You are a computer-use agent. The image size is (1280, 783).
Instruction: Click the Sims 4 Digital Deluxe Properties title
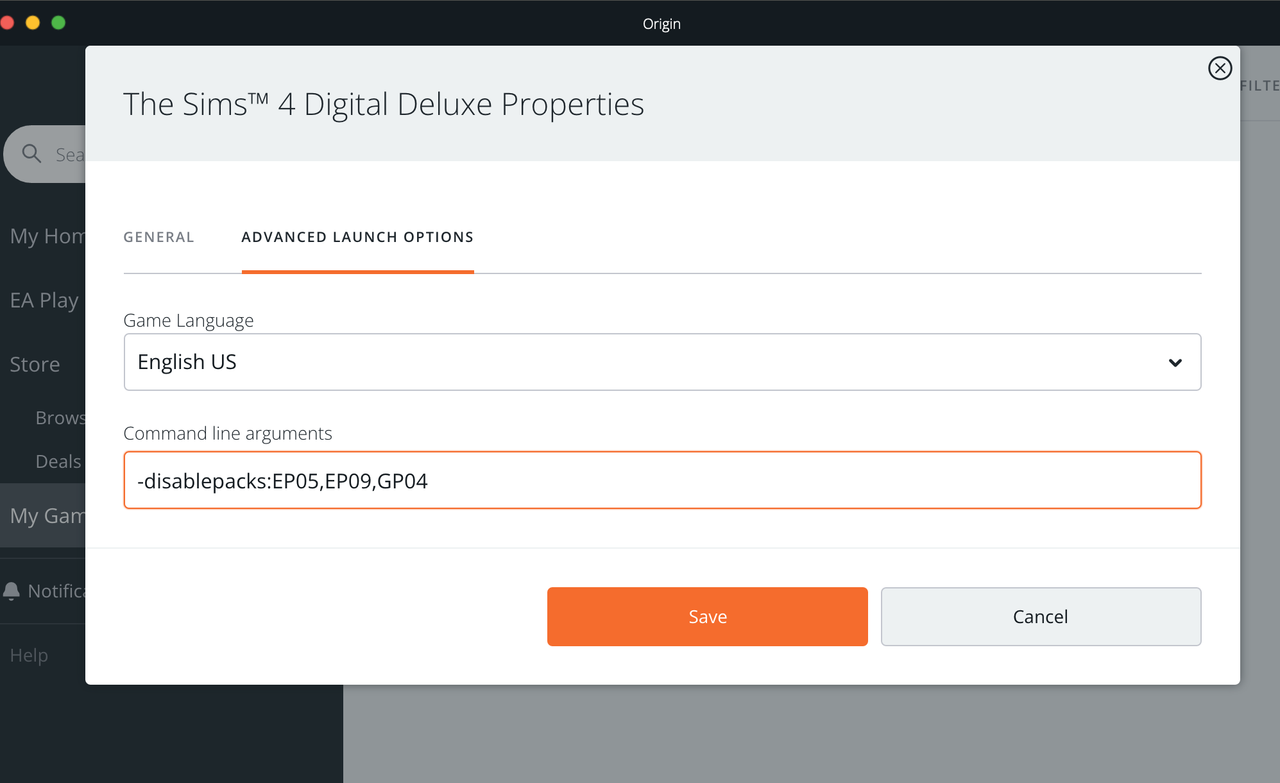pos(384,104)
